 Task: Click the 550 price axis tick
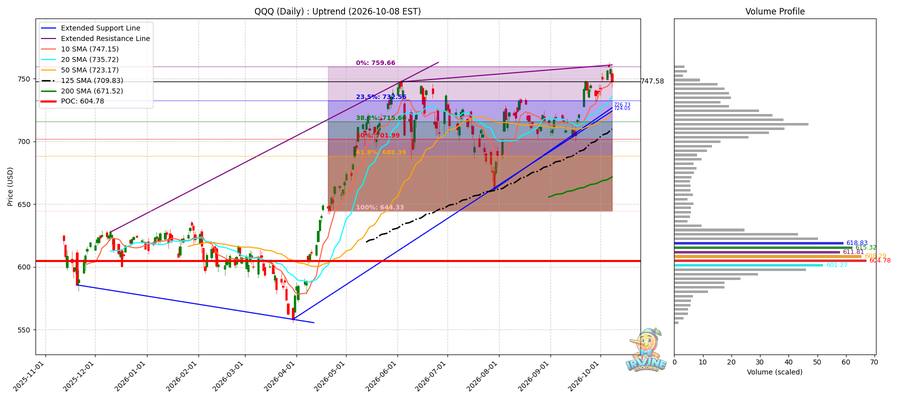[26, 330]
